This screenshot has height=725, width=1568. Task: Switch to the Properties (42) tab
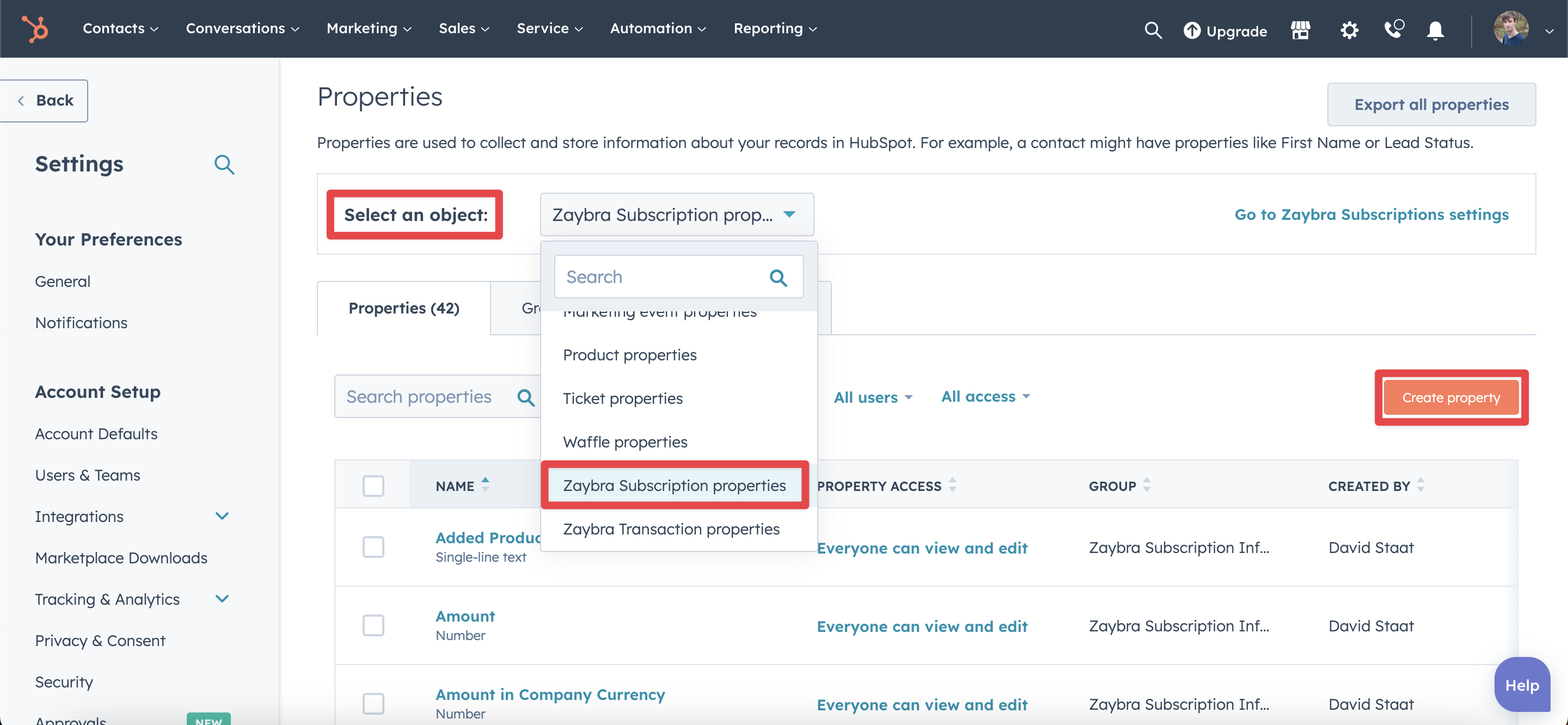(403, 308)
